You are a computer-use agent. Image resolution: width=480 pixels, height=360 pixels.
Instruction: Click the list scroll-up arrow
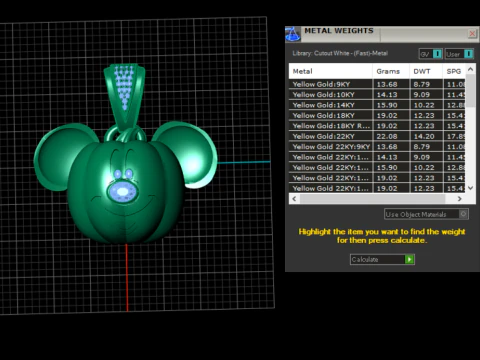470,69
